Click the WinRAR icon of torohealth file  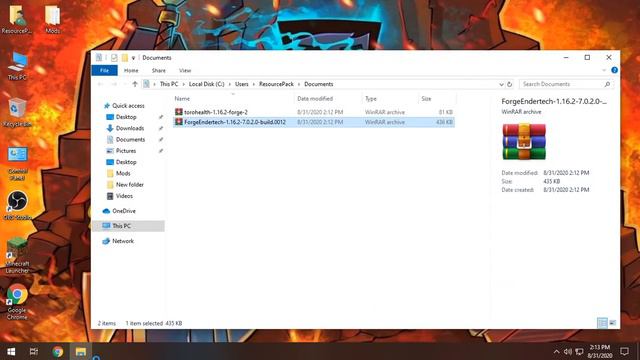point(178,112)
